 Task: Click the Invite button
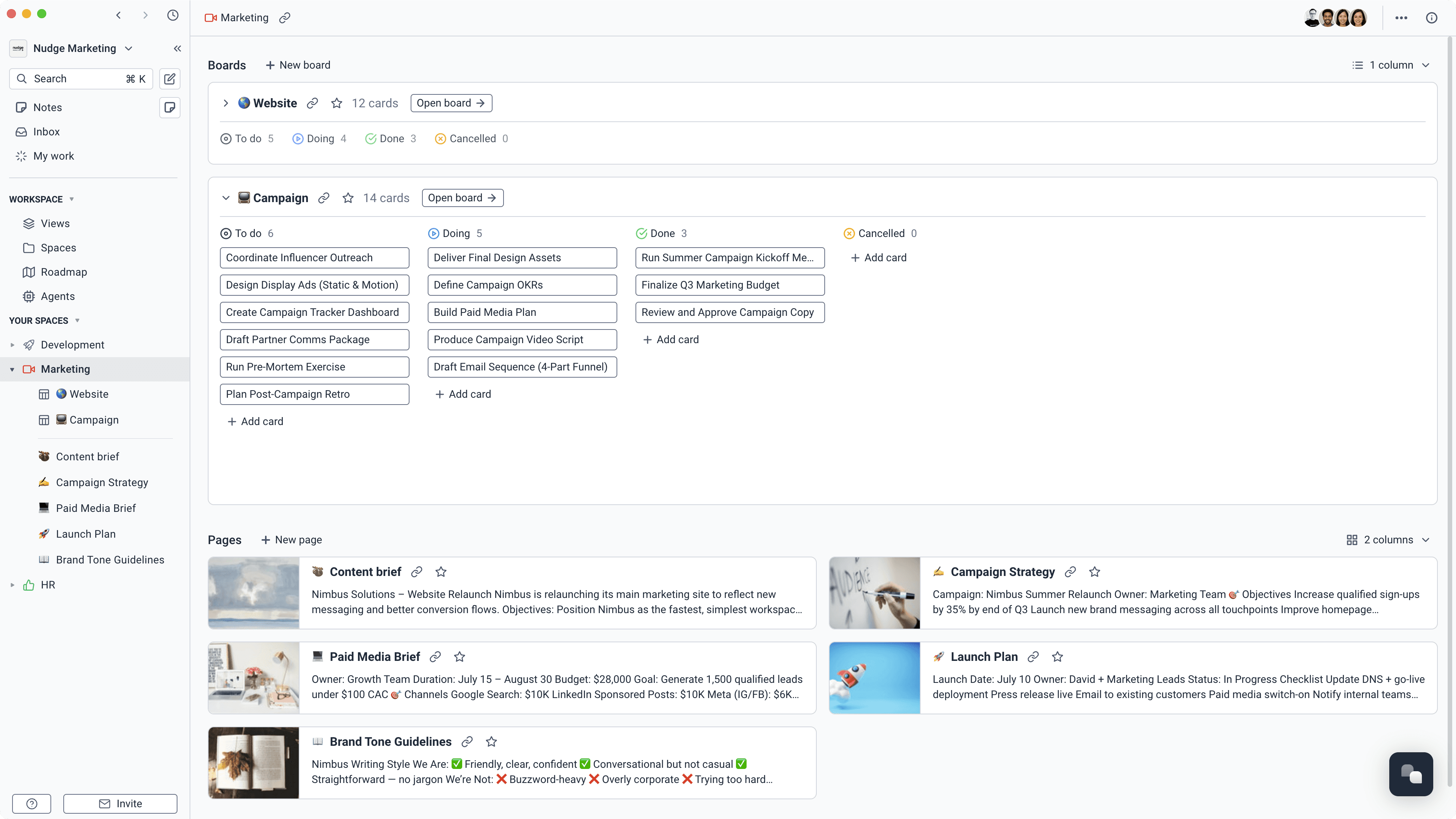tap(121, 804)
